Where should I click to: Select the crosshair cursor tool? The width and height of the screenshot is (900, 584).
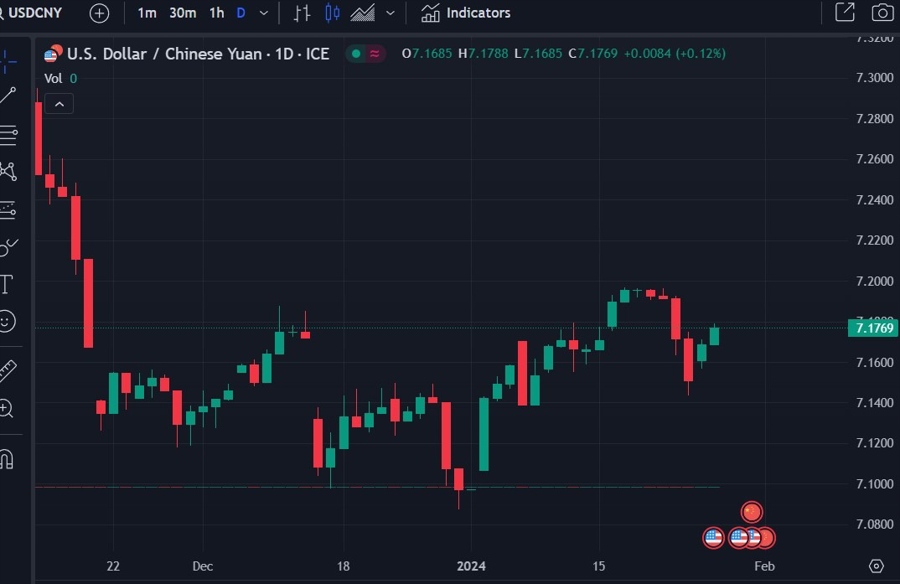pos(8,61)
